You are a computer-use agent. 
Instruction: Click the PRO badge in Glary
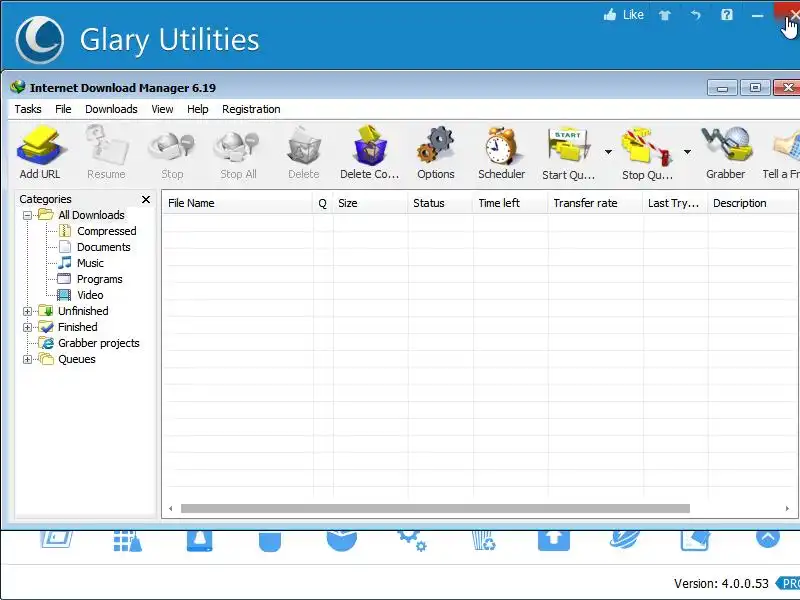(x=788, y=584)
